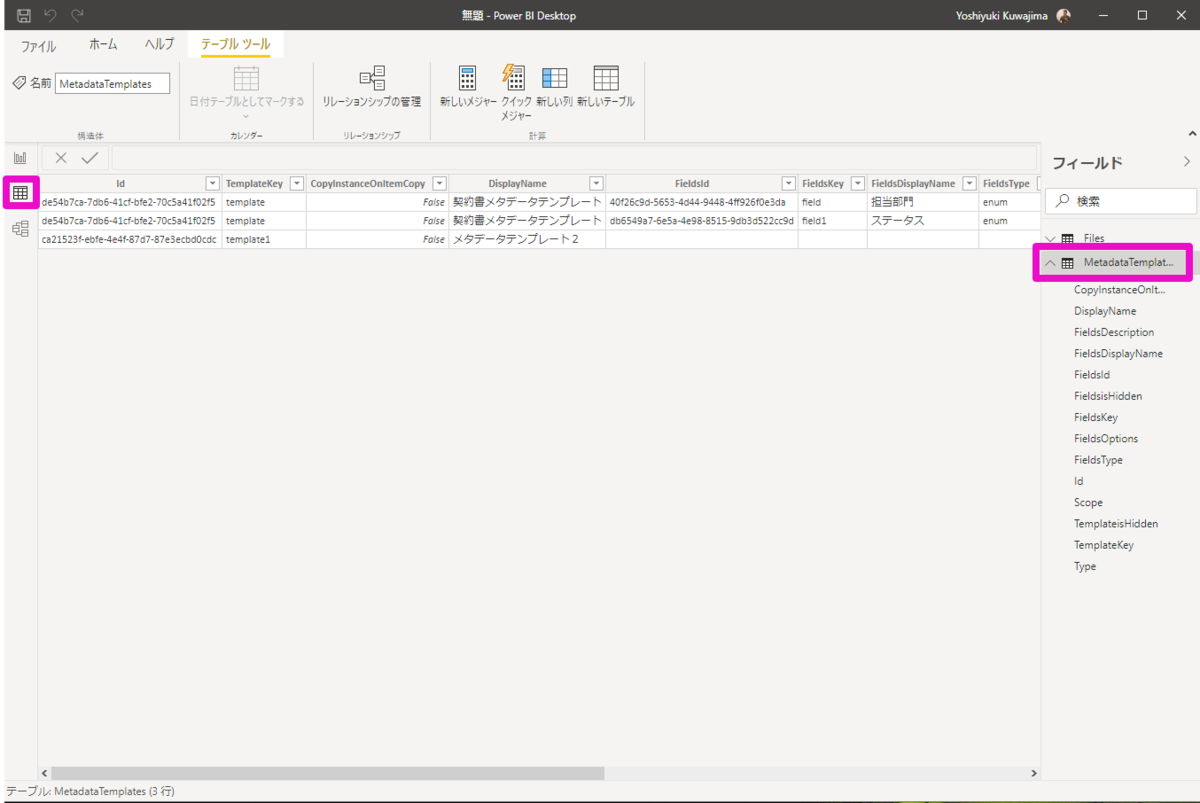Image resolution: width=1200 pixels, height=803 pixels.
Task: Open the Report view icon in left sidebar
Action: pyautogui.click(x=20, y=158)
